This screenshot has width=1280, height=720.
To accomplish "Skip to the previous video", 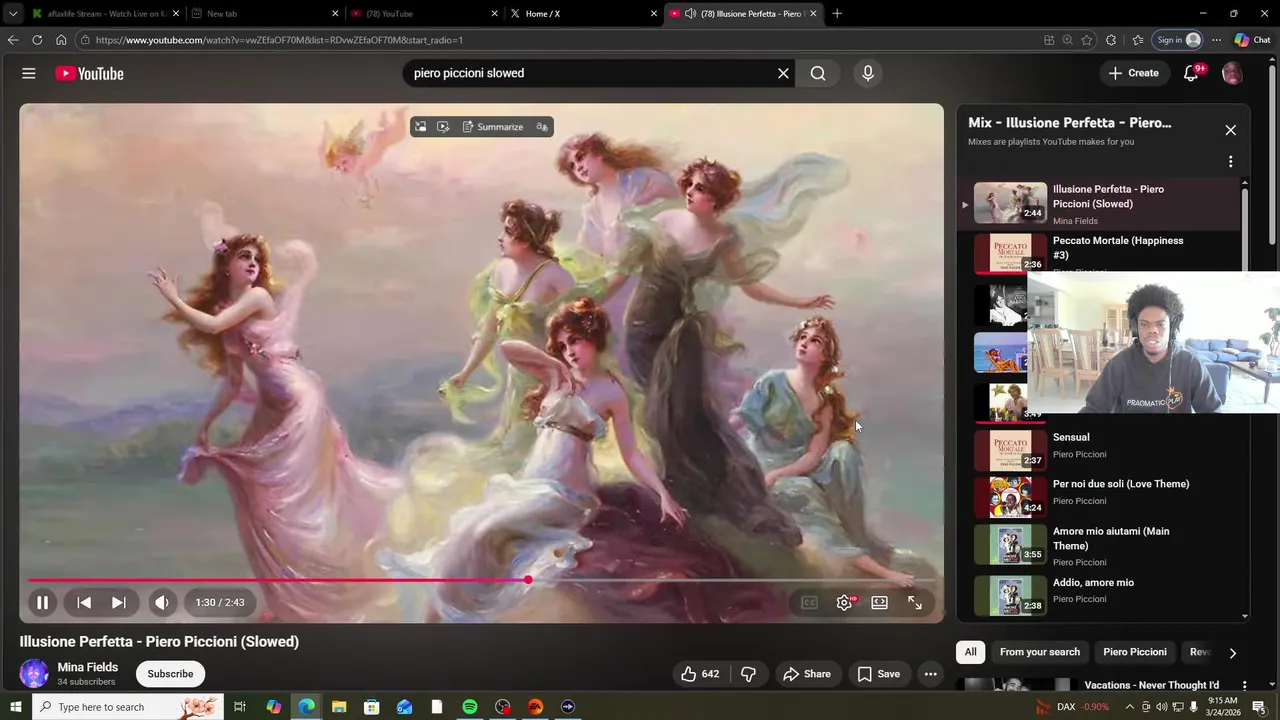I will 84,602.
